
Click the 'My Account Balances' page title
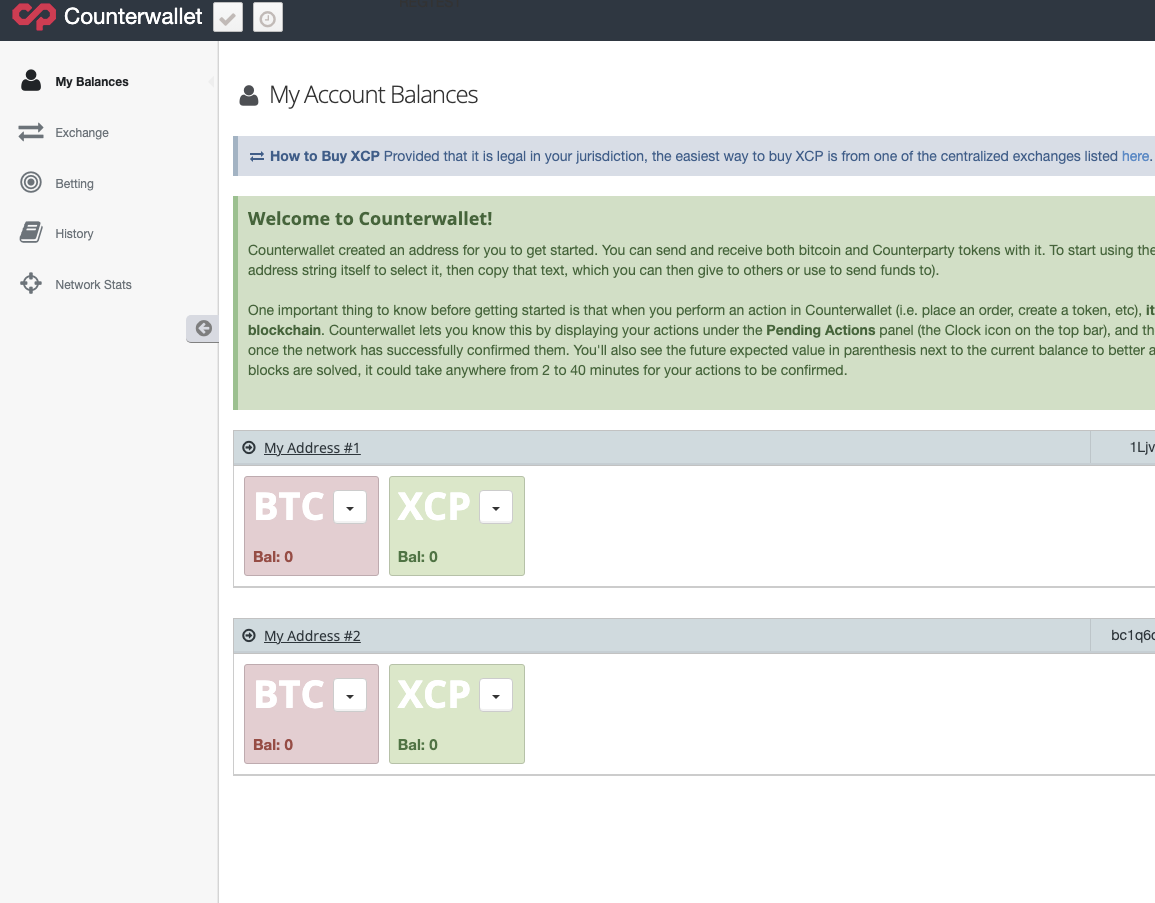(373, 95)
